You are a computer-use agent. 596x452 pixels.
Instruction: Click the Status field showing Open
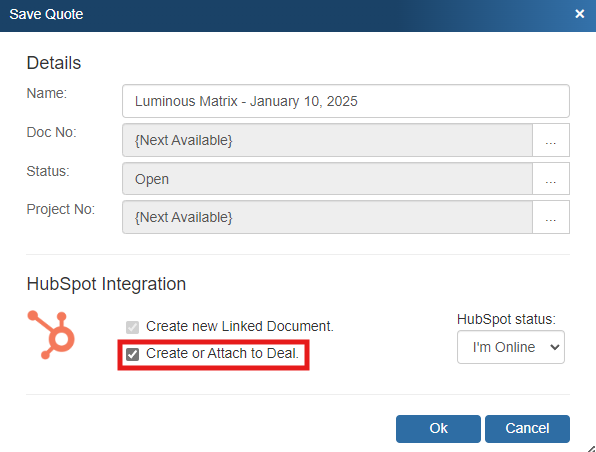click(x=327, y=179)
